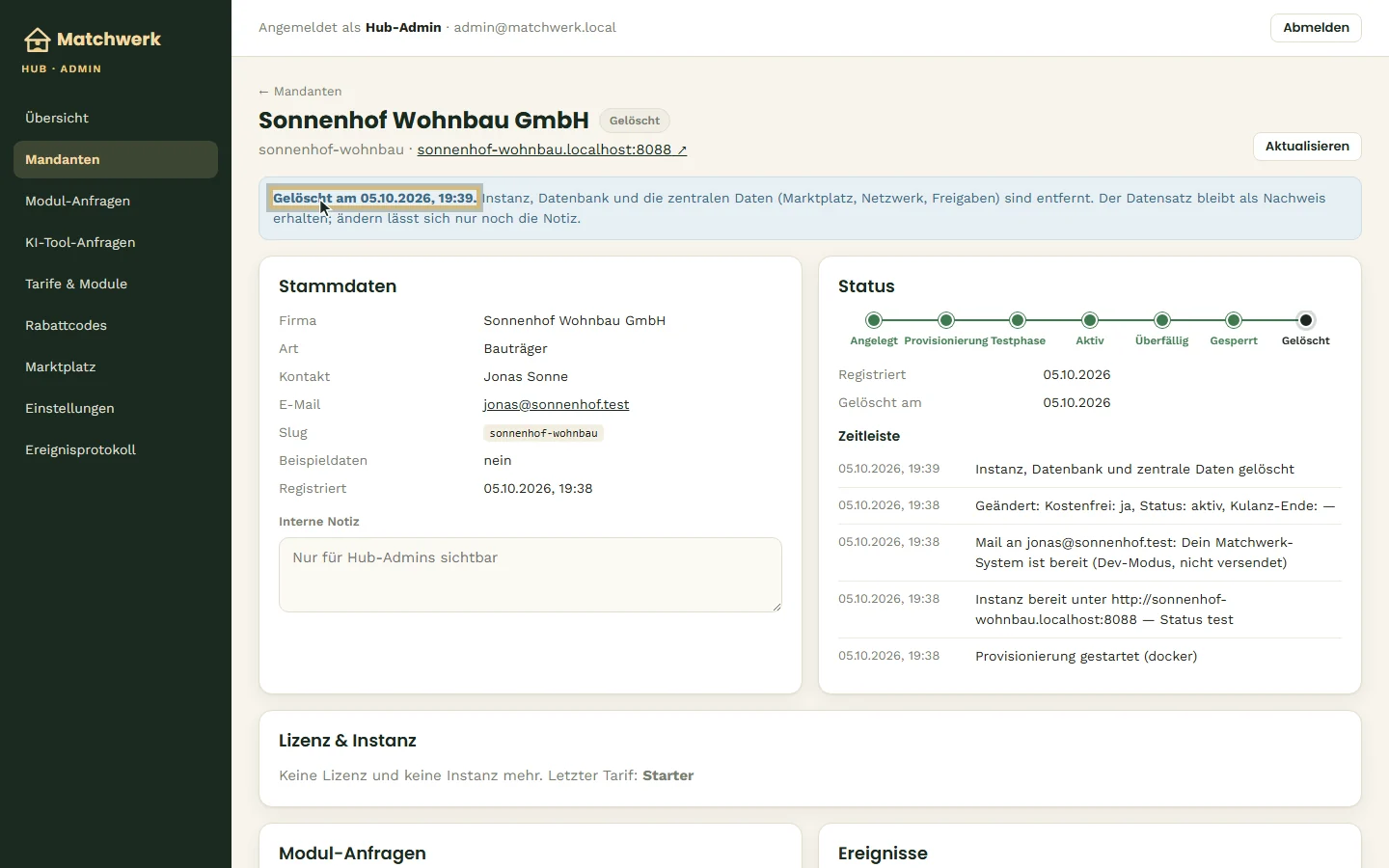Click the 'Instanz, Datenbank und zentrale Daten gelöscht' entry
The image size is (1389, 868).
(x=1090, y=470)
